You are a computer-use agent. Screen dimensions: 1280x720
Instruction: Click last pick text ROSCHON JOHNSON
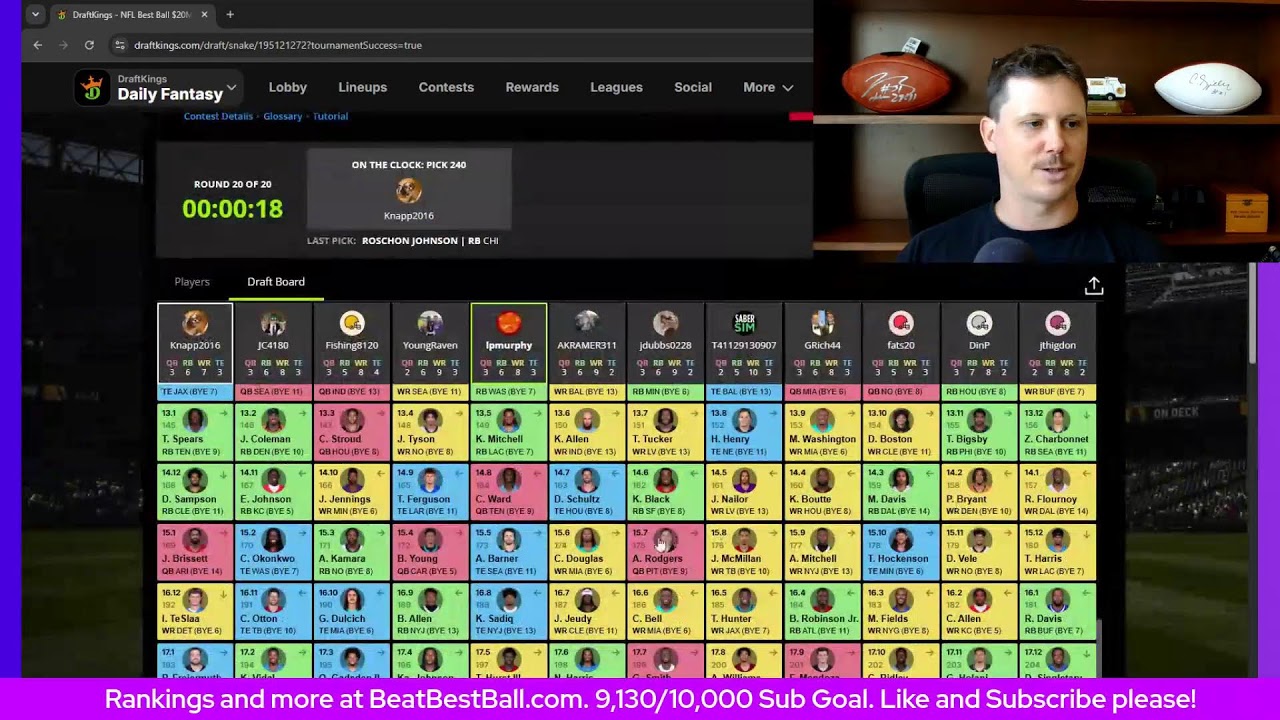click(410, 241)
